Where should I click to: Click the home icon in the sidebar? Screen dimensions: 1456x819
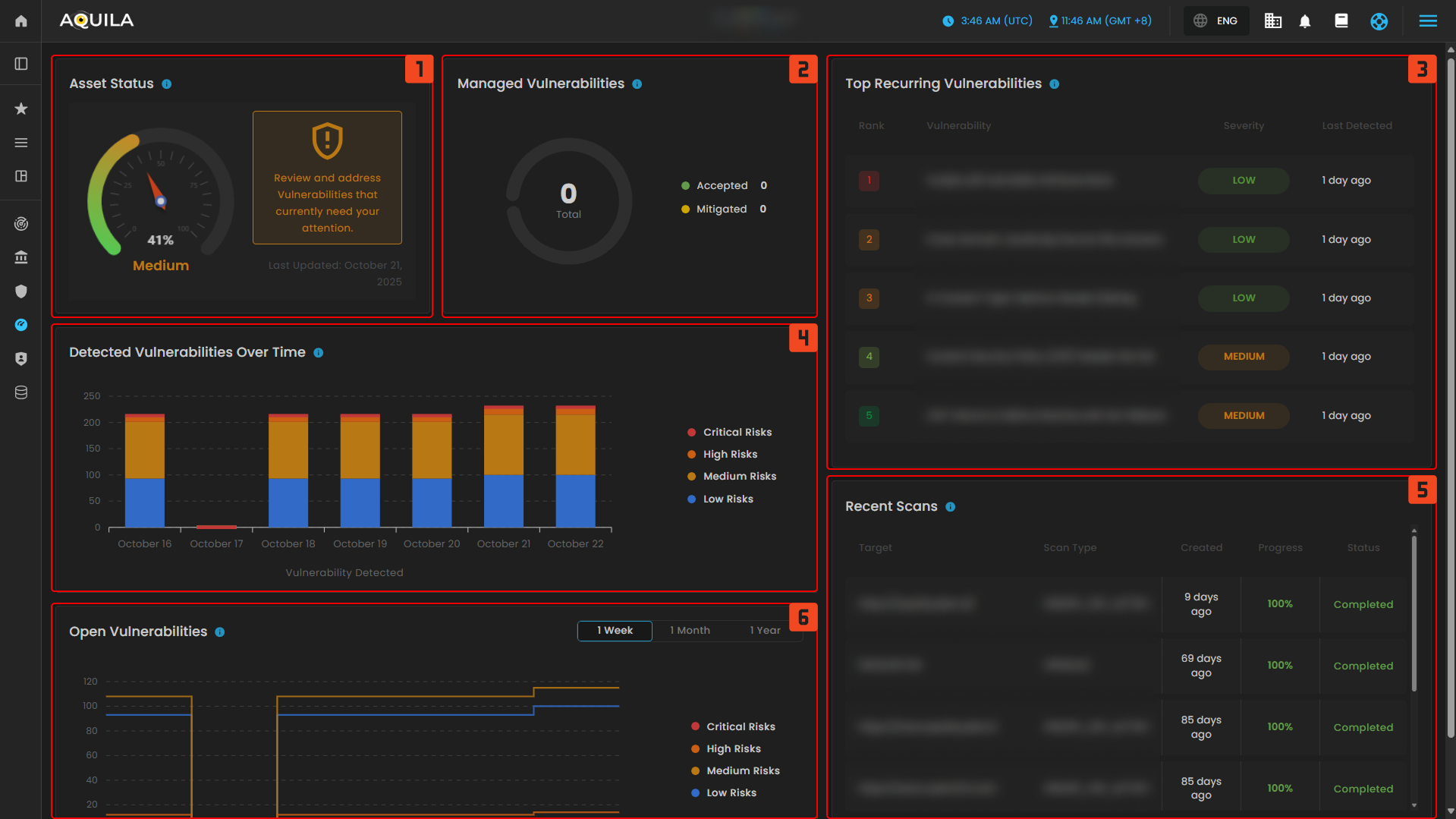(21, 20)
